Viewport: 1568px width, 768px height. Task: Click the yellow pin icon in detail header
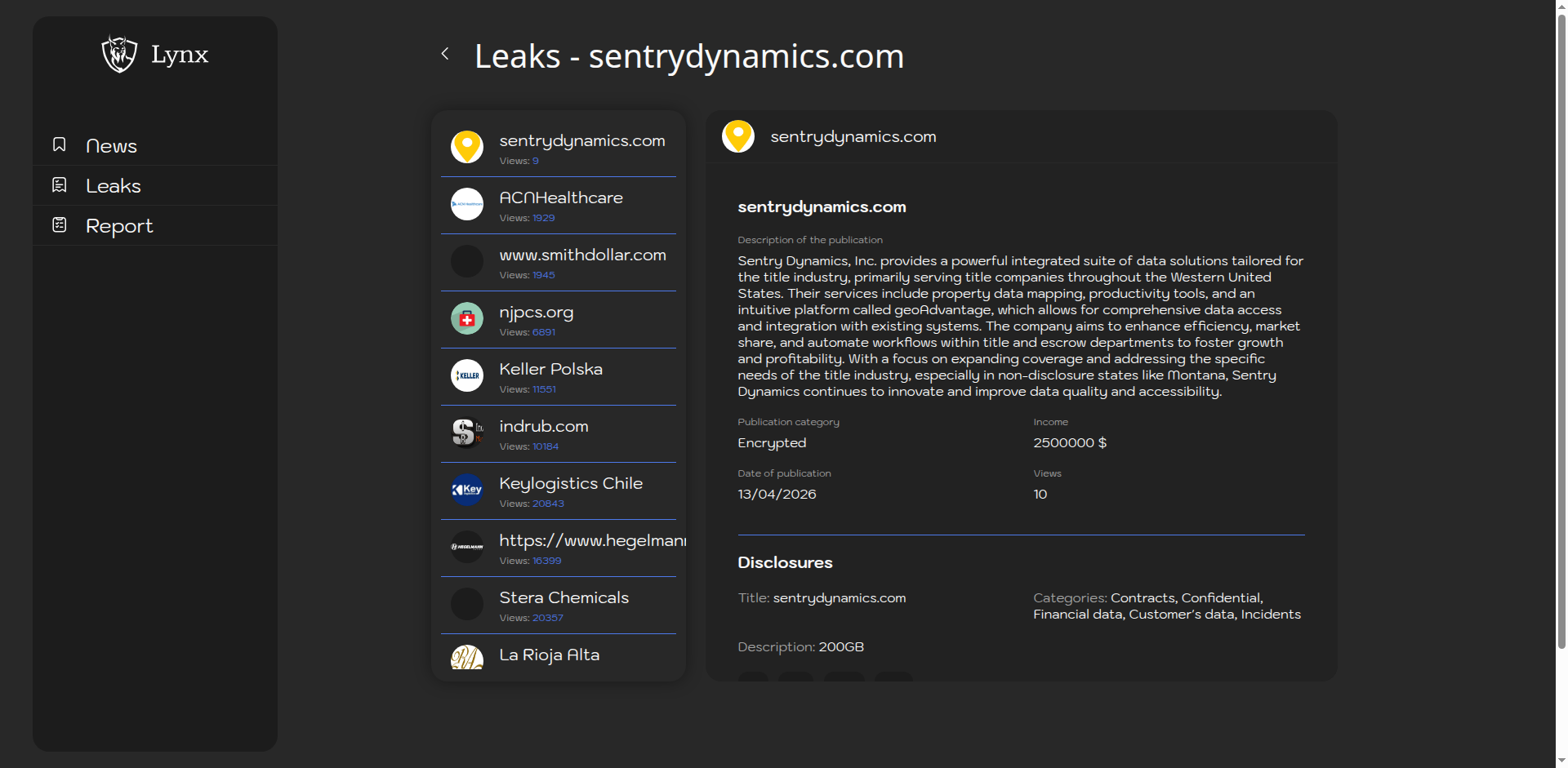click(x=738, y=136)
